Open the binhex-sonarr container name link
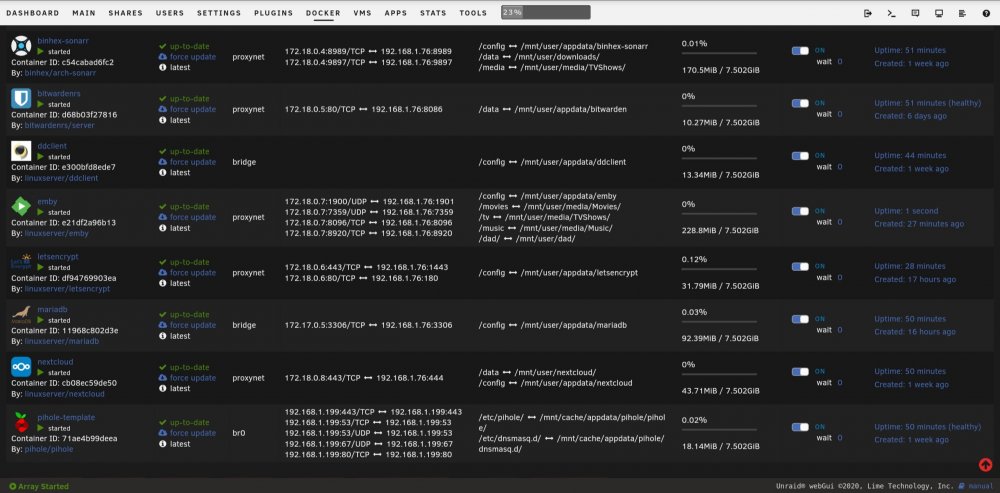Image resolution: width=1000 pixels, height=493 pixels. (x=63, y=40)
